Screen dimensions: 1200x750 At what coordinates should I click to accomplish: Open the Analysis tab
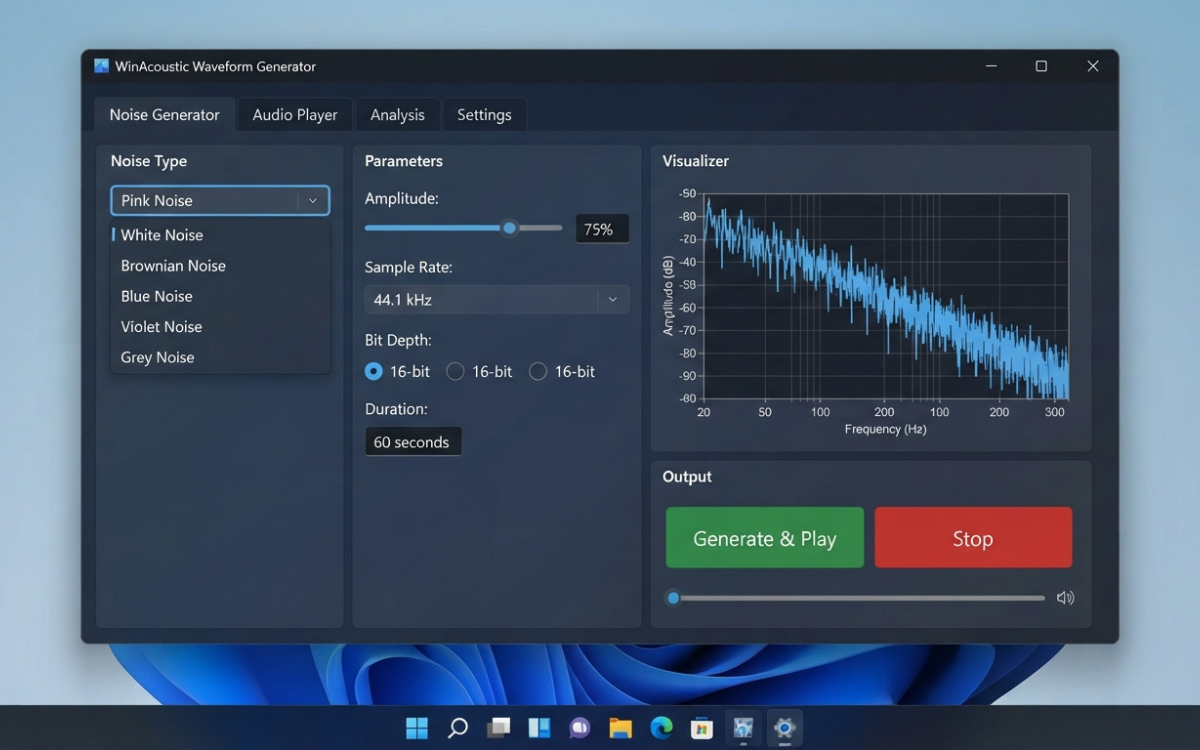(397, 115)
